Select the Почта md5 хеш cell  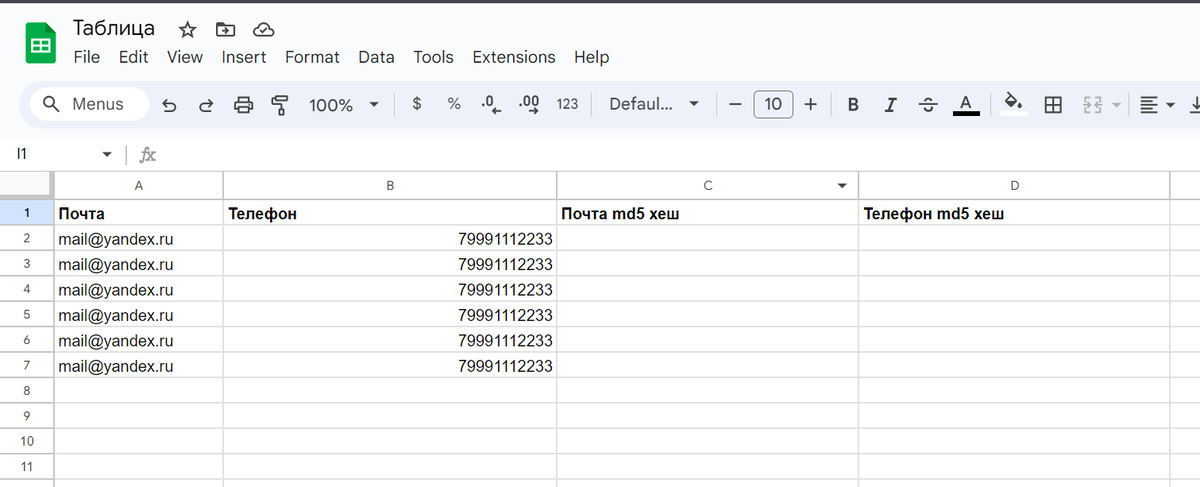coord(708,213)
